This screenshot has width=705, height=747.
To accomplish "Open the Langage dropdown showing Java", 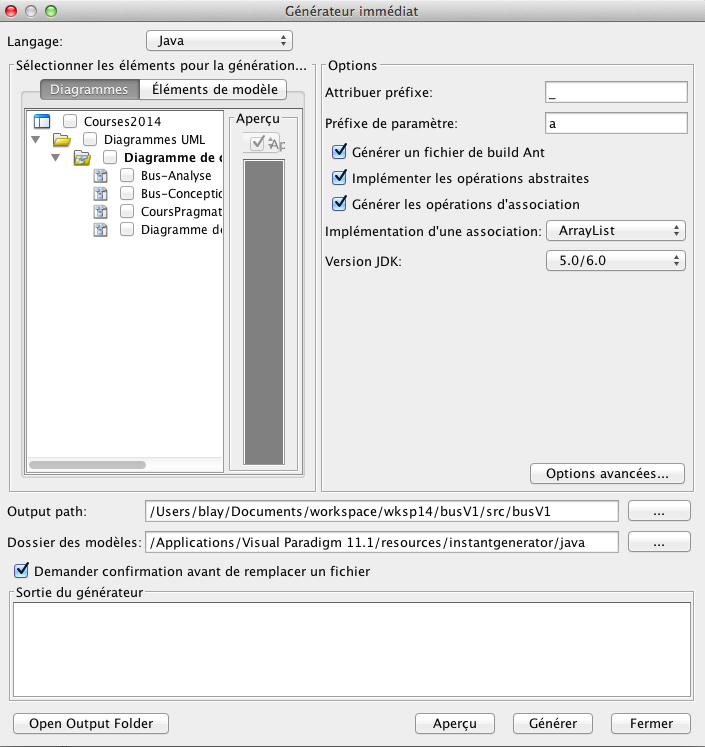I will coord(219,41).
